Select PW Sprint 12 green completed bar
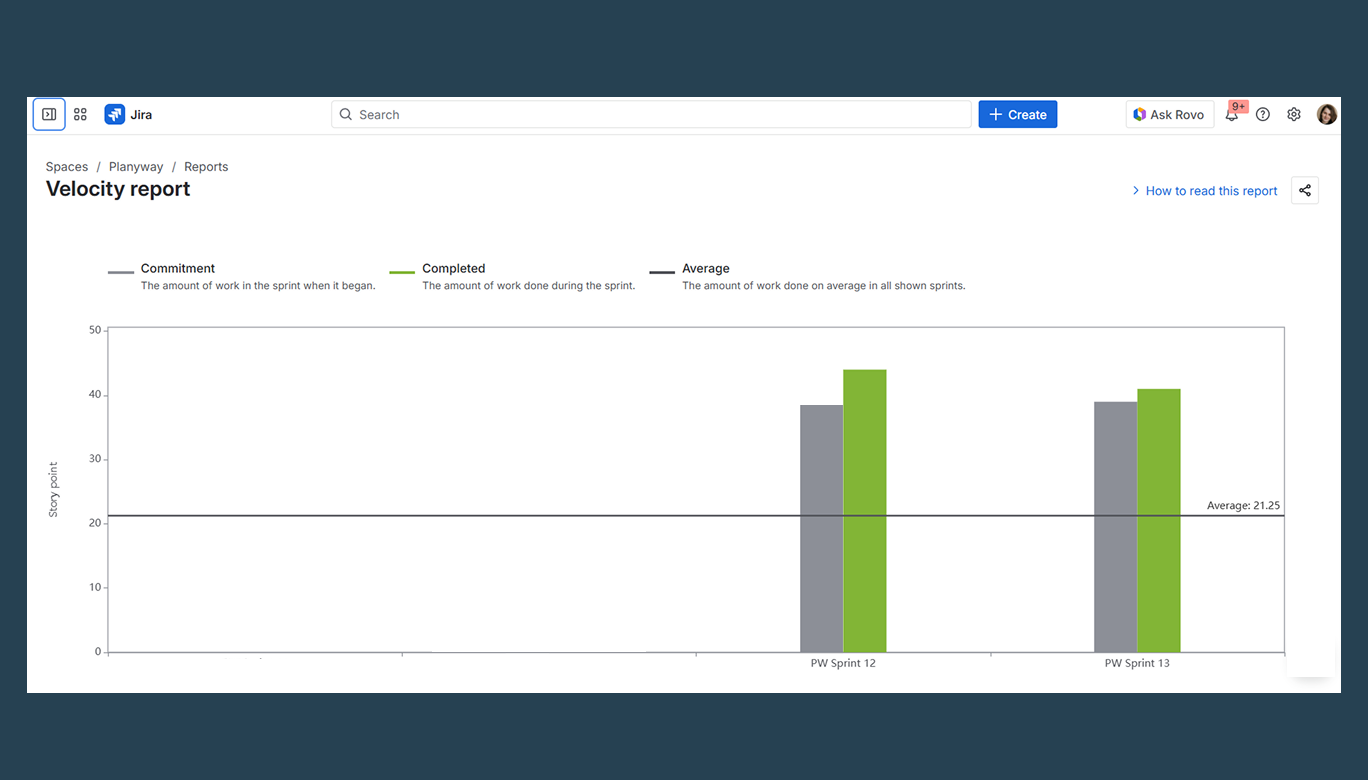This screenshot has width=1368, height=780. 865,511
